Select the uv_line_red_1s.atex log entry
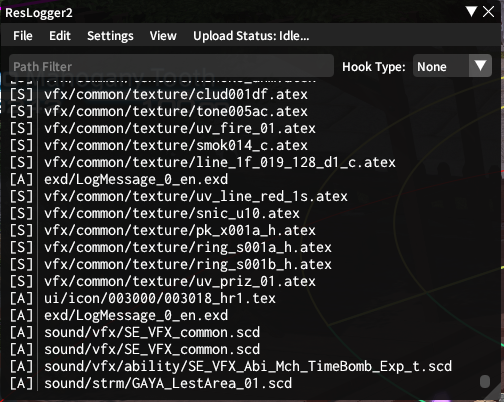The width and height of the screenshot is (504, 402). click(x=195, y=197)
